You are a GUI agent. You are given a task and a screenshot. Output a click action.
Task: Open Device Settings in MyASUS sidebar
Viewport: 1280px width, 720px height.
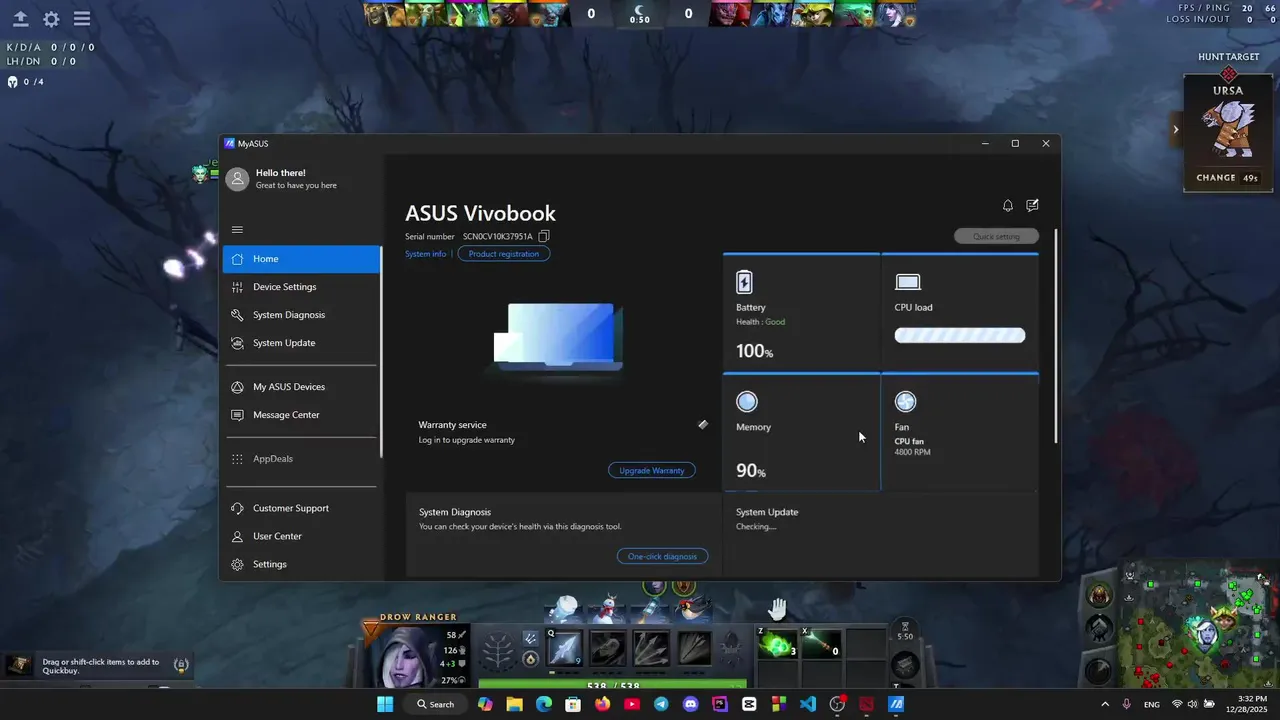pos(301,287)
